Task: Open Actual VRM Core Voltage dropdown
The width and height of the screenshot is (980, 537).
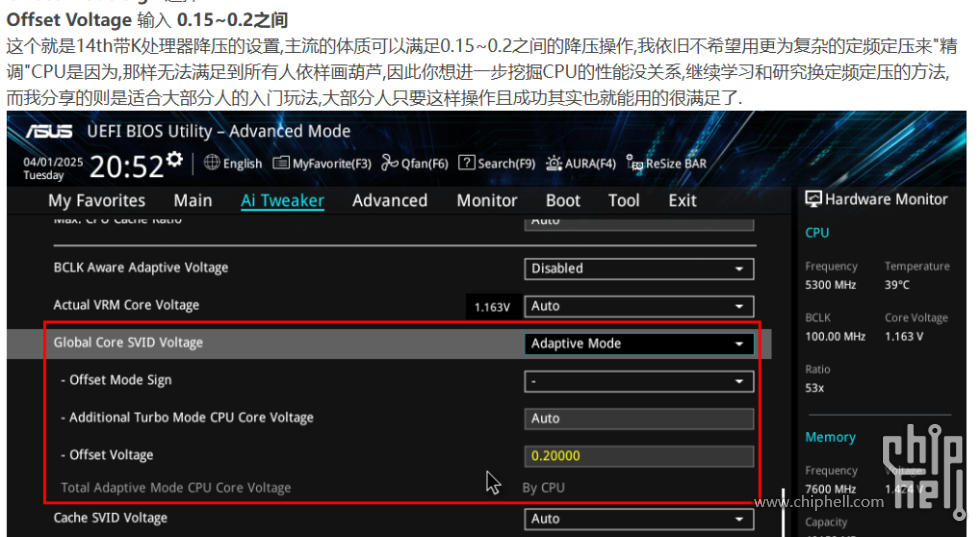Action: (639, 306)
